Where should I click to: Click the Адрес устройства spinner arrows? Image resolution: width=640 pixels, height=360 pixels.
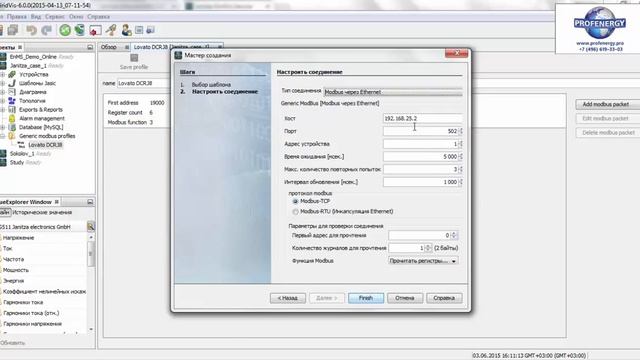(x=461, y=144)
